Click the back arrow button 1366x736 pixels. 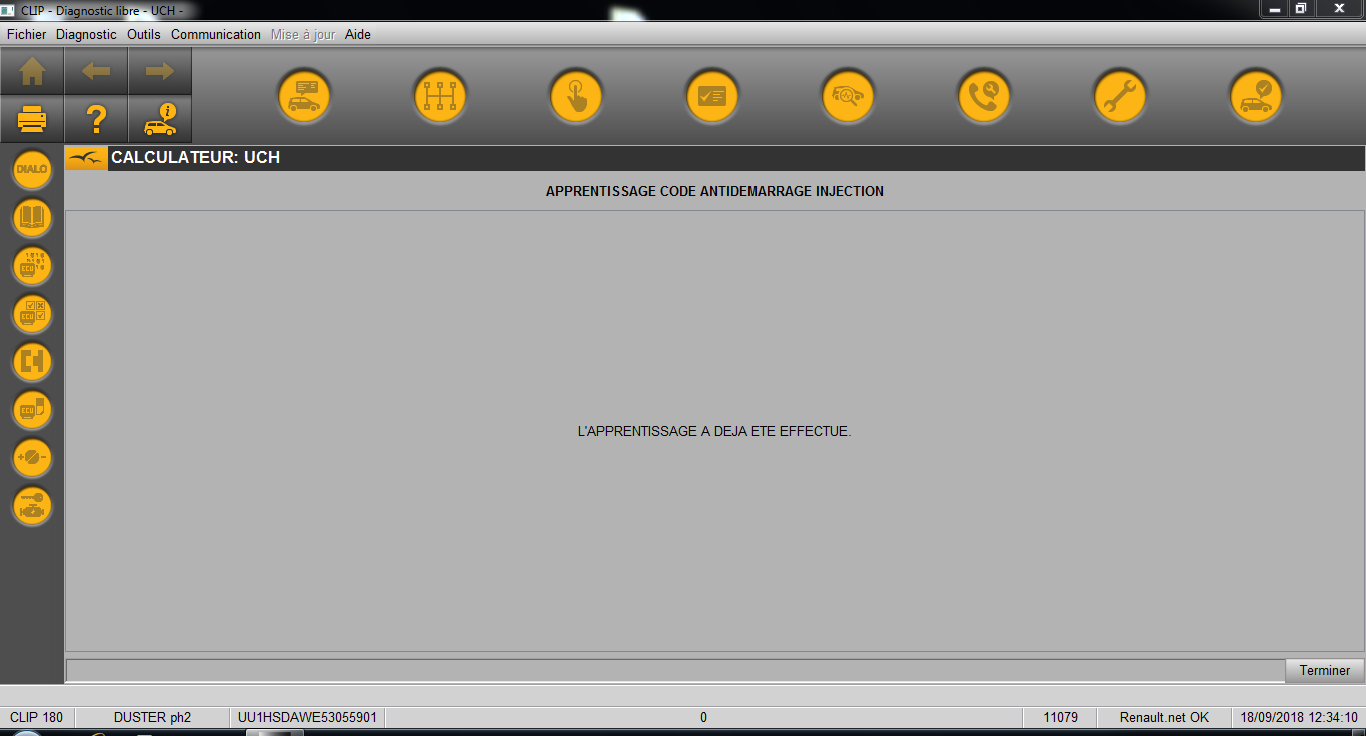point(96,71)
